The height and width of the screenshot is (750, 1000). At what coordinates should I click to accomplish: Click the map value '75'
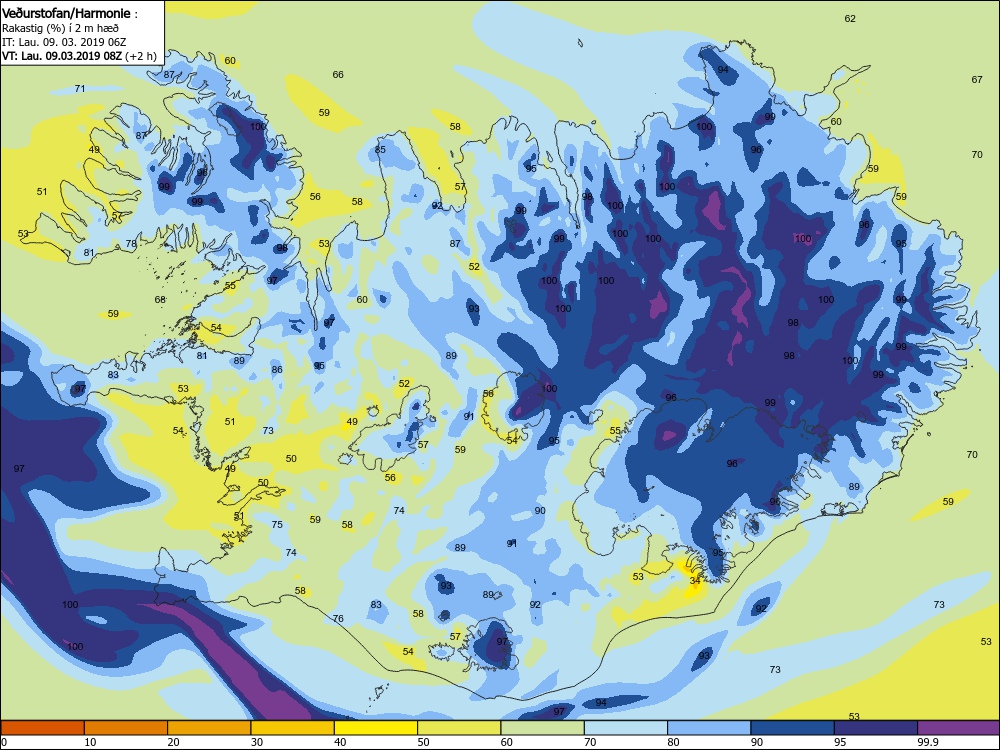coord(277,524)
